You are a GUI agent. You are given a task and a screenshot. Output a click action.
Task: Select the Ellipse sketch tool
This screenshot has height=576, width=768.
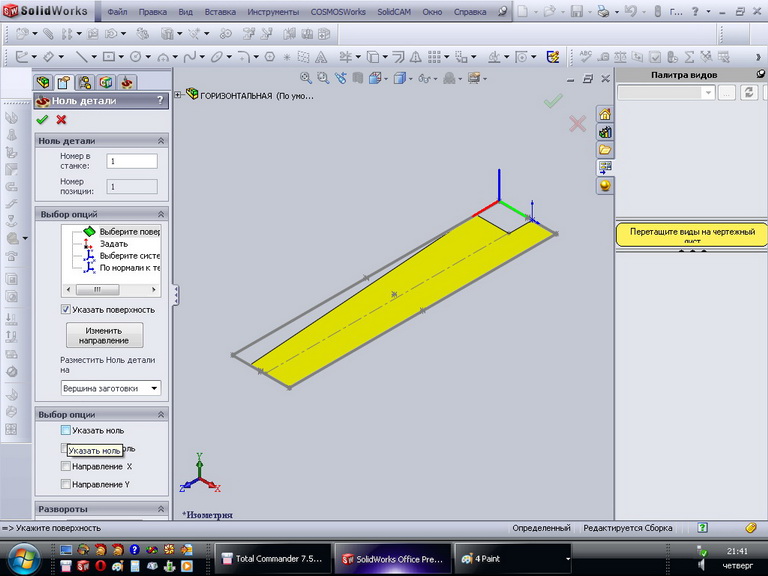click(x=217, y=57)
